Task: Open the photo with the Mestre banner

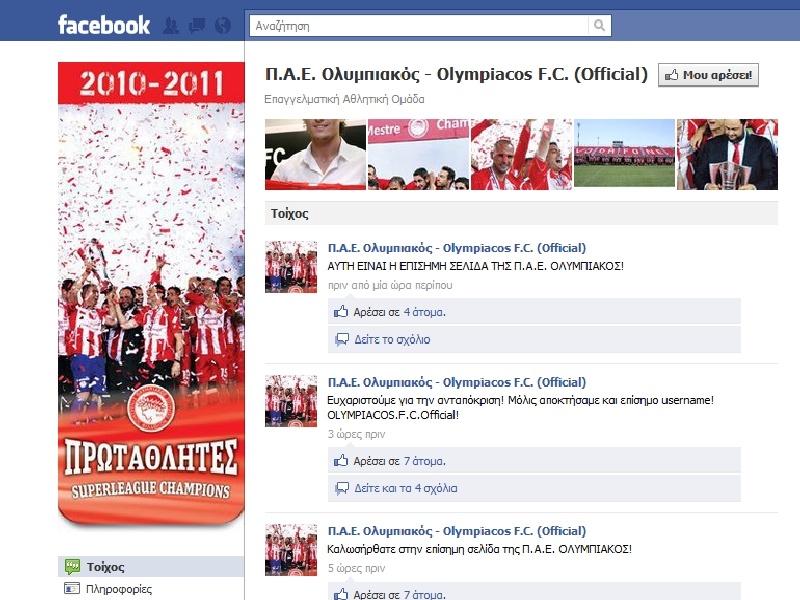Action: pyautogui.click(x=418, y=155)
